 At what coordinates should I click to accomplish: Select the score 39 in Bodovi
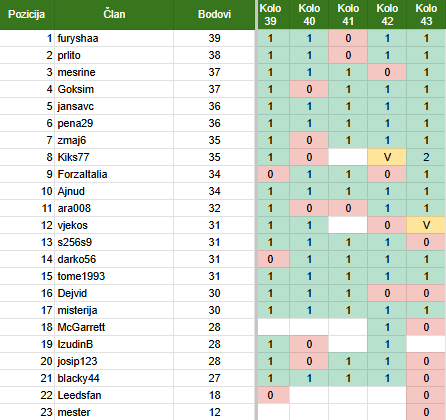pos(214,38)
